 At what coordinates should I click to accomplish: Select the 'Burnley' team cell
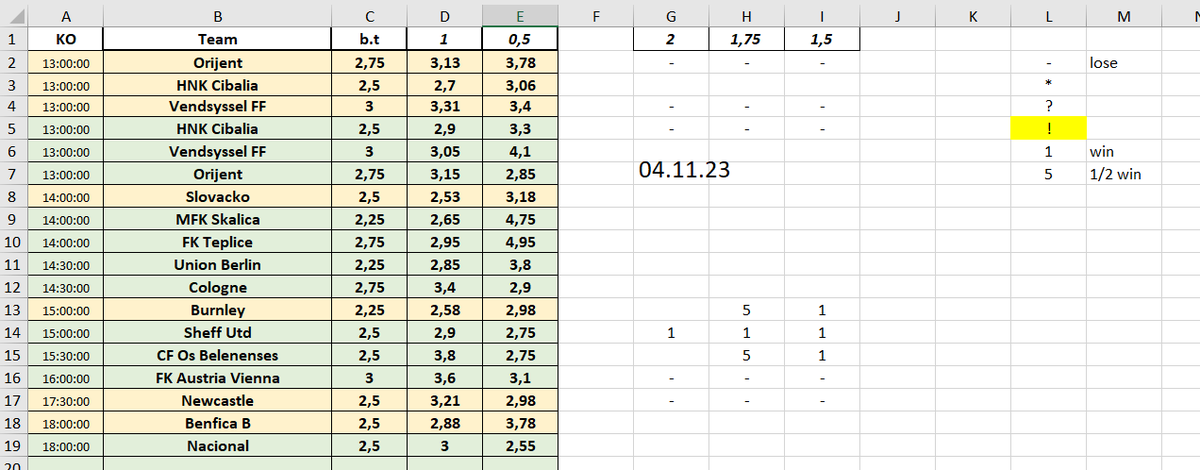(x=217, y=310)
